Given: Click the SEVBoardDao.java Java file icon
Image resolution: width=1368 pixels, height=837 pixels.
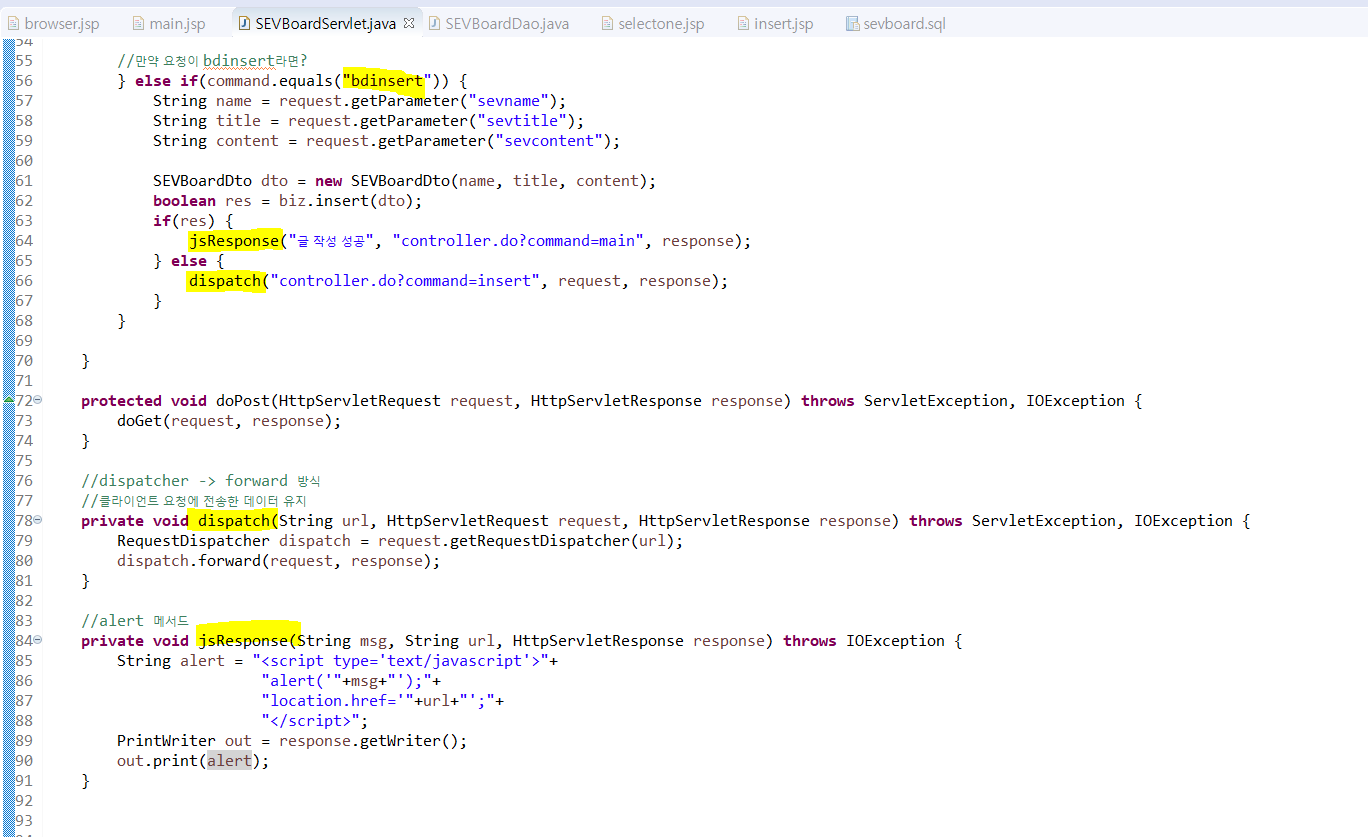Looking at the screenshot, I should click(434, 23).
